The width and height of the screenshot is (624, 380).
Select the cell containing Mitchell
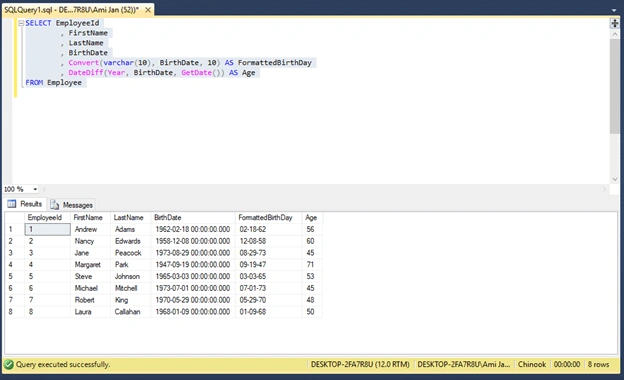[131, 288]
